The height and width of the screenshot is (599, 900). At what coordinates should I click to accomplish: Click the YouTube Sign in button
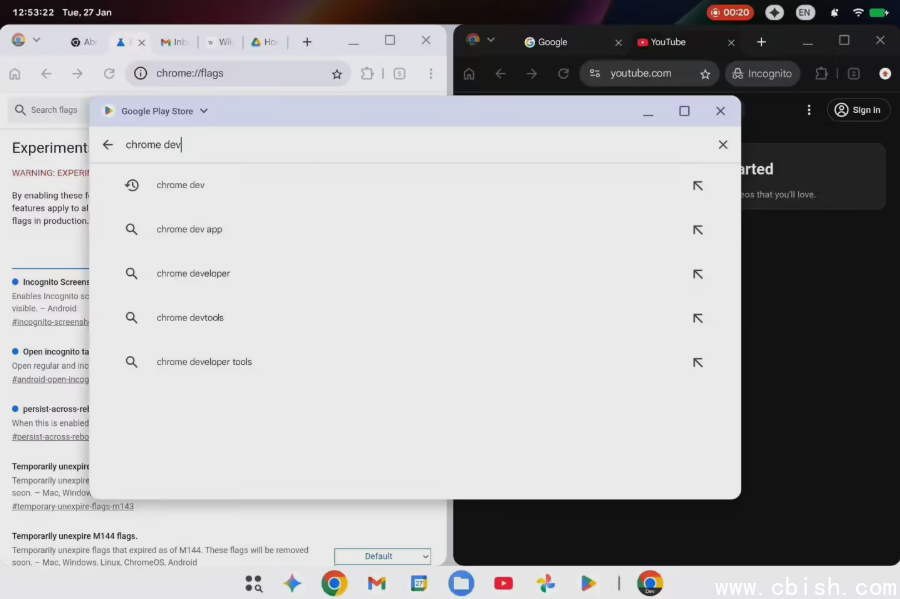[x=858, y=110]
